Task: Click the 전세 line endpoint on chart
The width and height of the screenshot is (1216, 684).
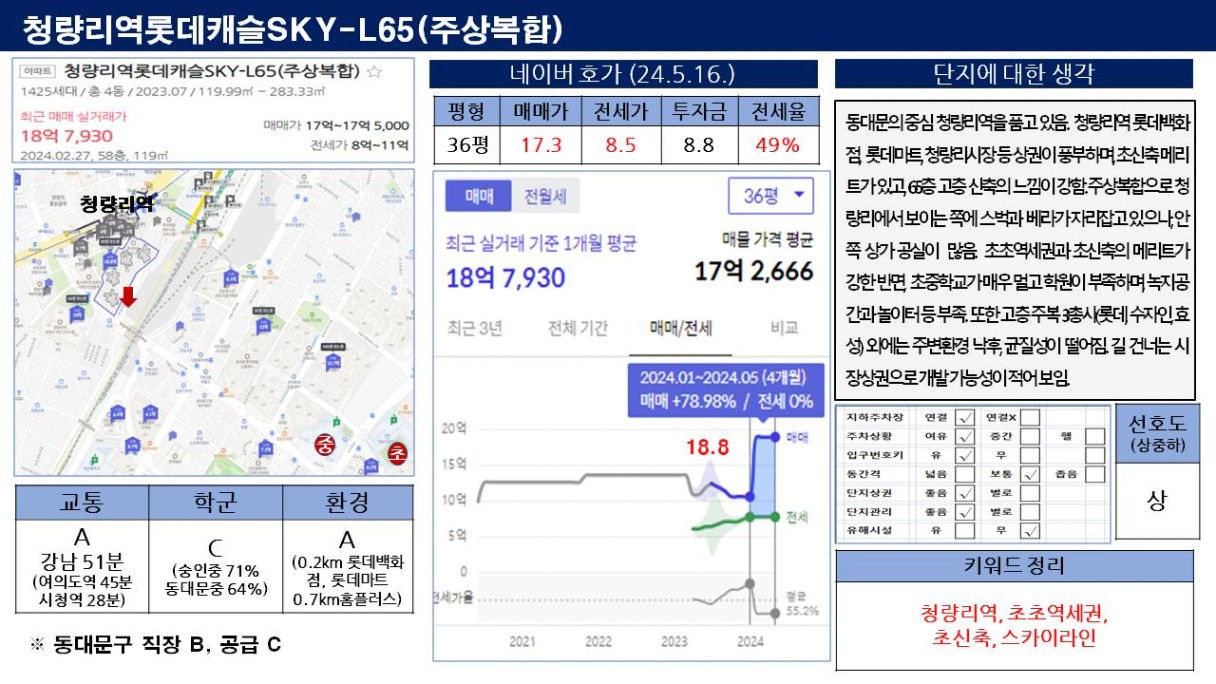Action: pos(773,516)
